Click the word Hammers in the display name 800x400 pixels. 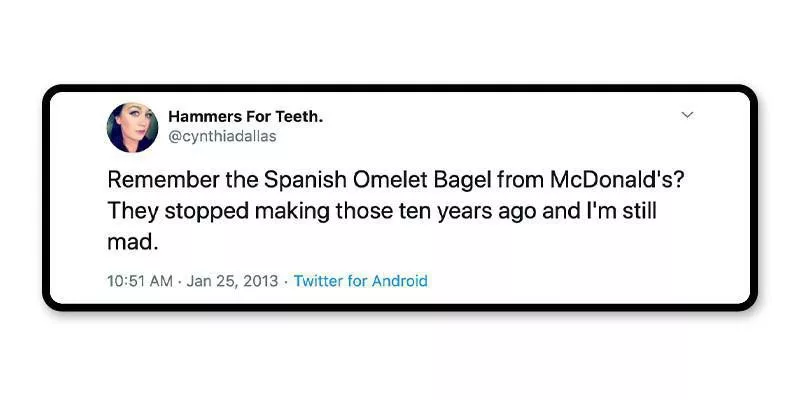(x=201, y=117)
